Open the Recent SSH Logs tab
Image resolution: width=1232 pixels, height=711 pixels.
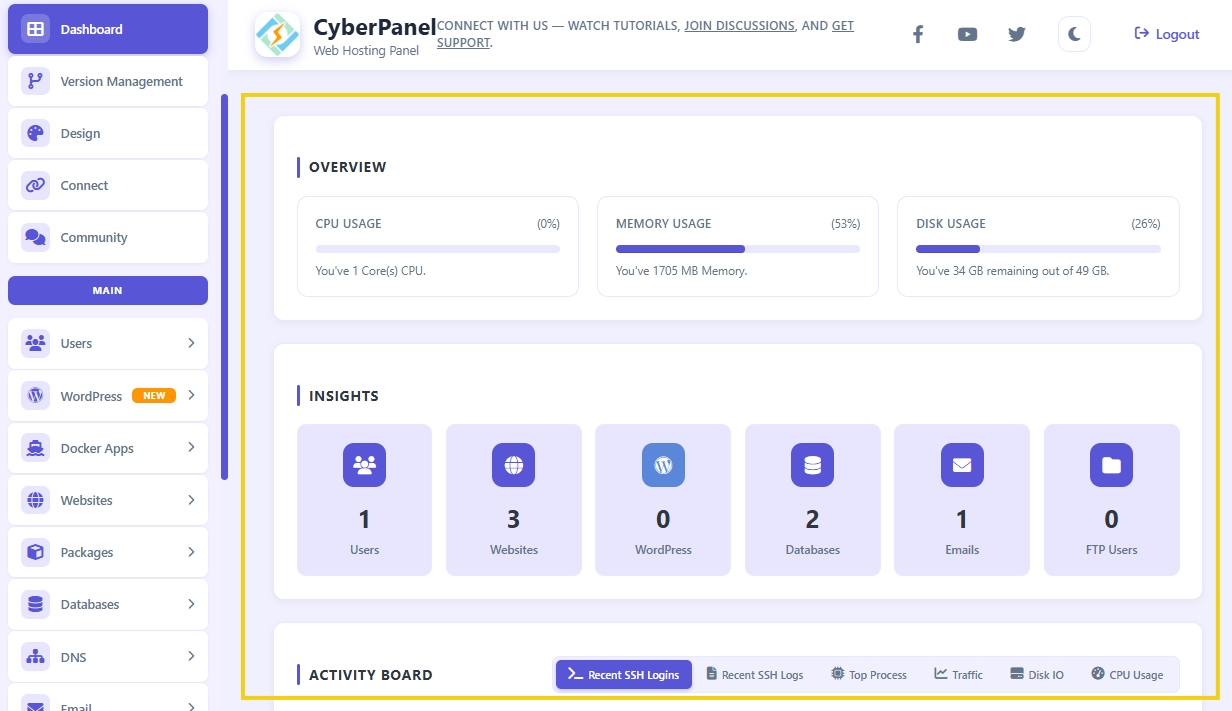(x=754, y=674)
